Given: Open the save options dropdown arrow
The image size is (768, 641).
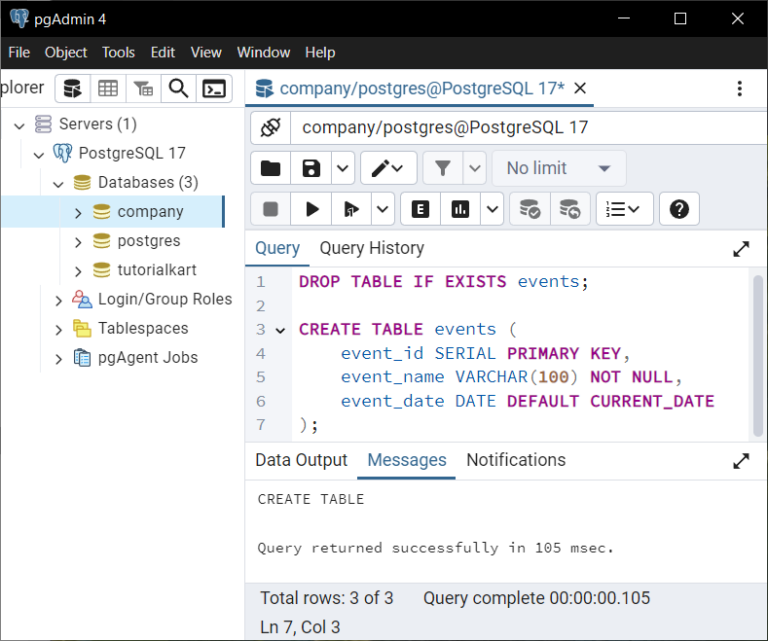Looking at the screenshot, I should pyautogui.click(x=342, y=168).
